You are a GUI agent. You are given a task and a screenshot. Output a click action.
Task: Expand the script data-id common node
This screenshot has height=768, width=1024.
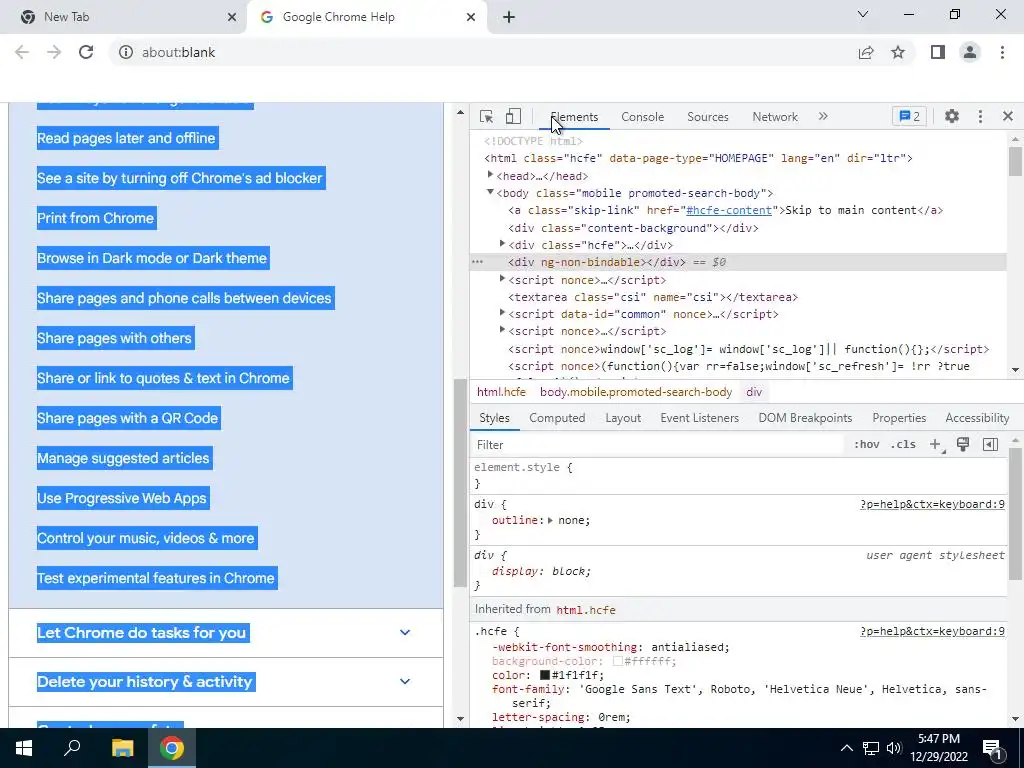click(x=502, y=313)
